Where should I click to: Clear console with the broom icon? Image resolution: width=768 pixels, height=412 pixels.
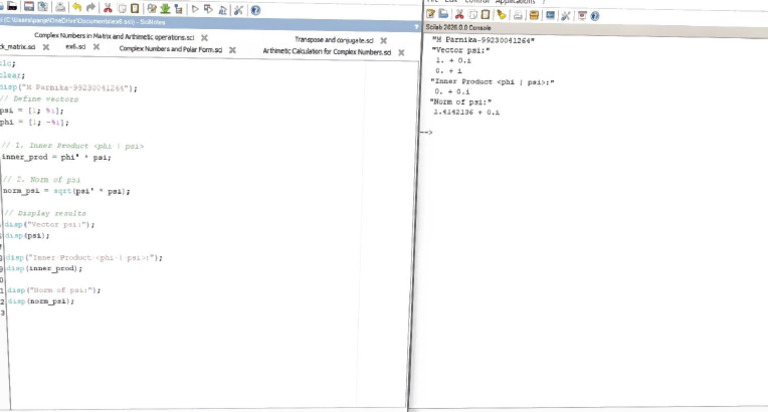(501, 15)
